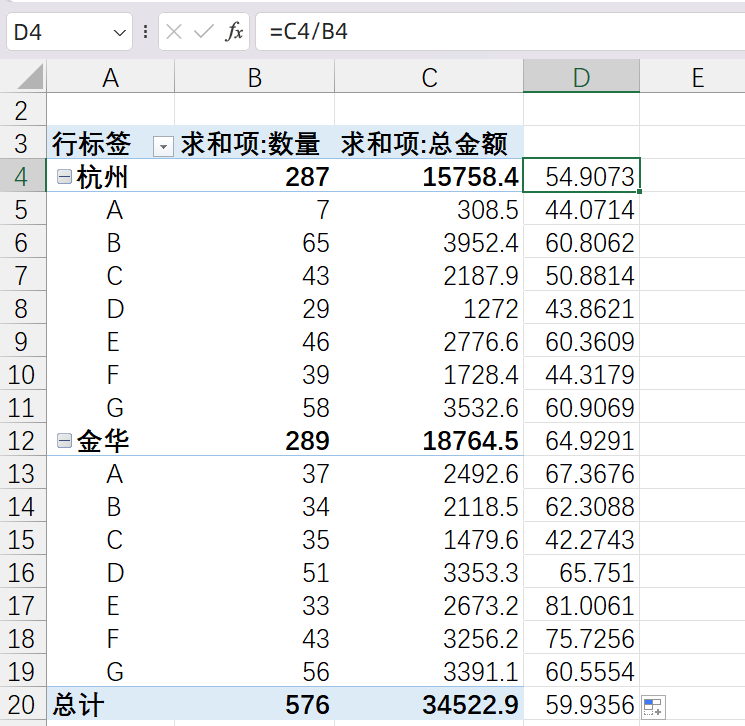Viewport: 745px width, 726px height.
Task: Open the Insert Function fx icon
Action: coord(234,32)
